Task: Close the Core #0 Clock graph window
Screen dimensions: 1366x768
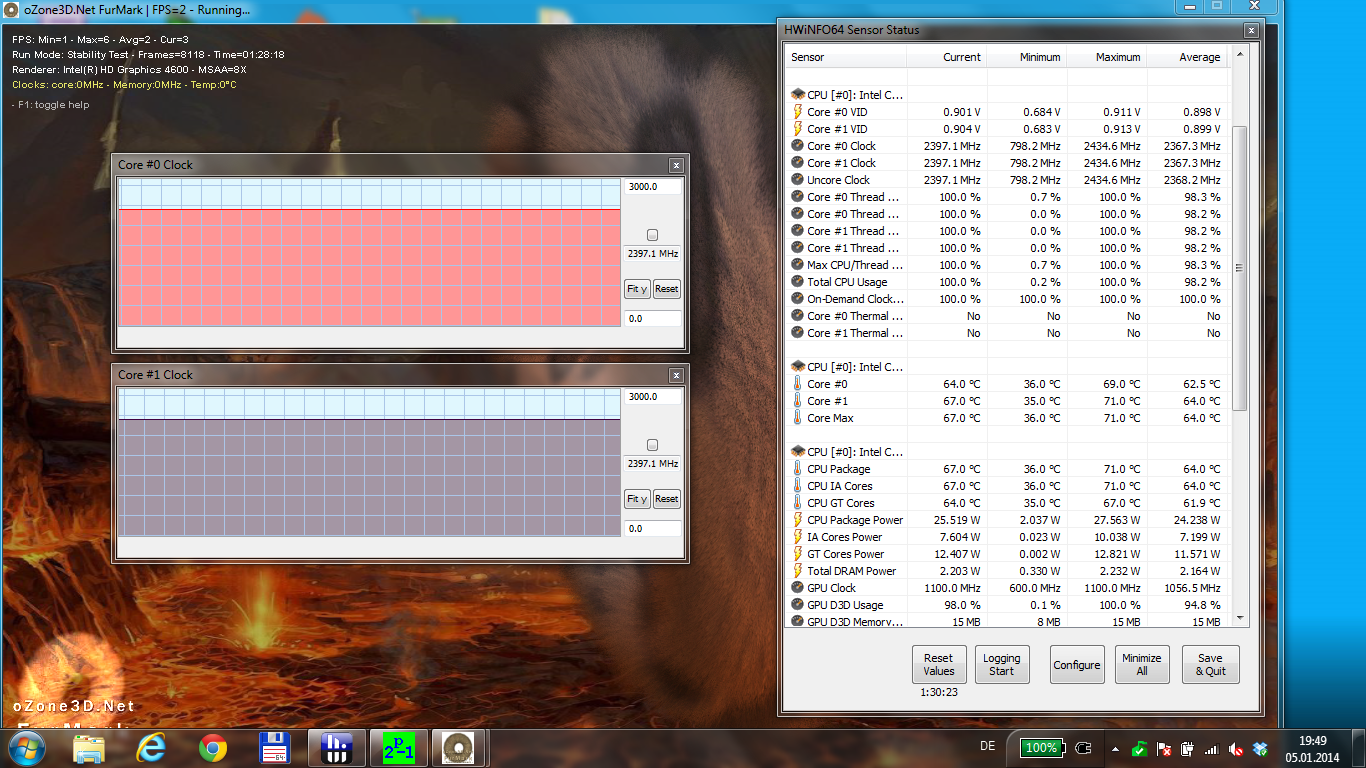Action: 677,165
